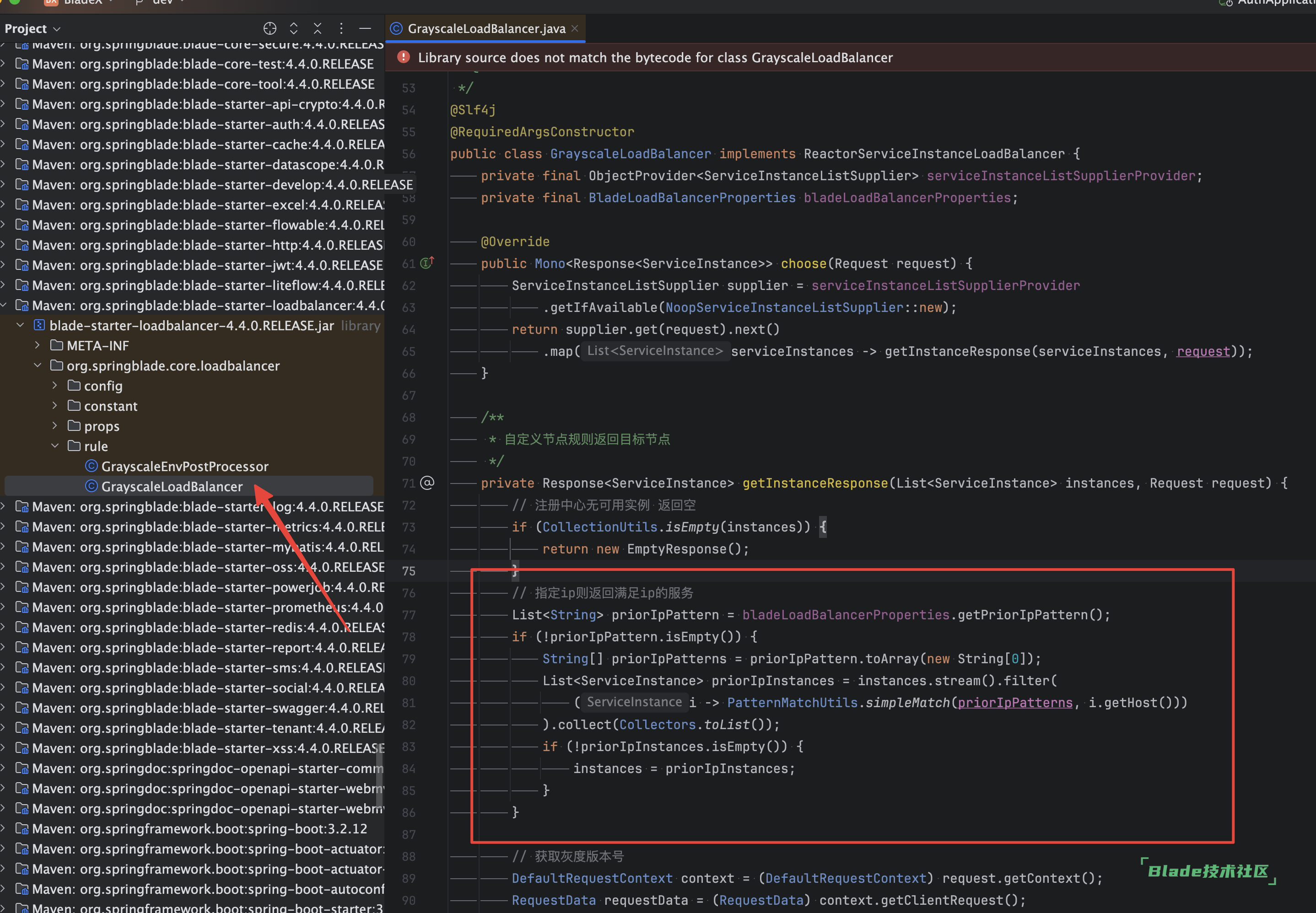The image size is (1316, 913).
Task: Click the List<ServiceInstance> inlay hint on line 65
Action: [655, 351]
